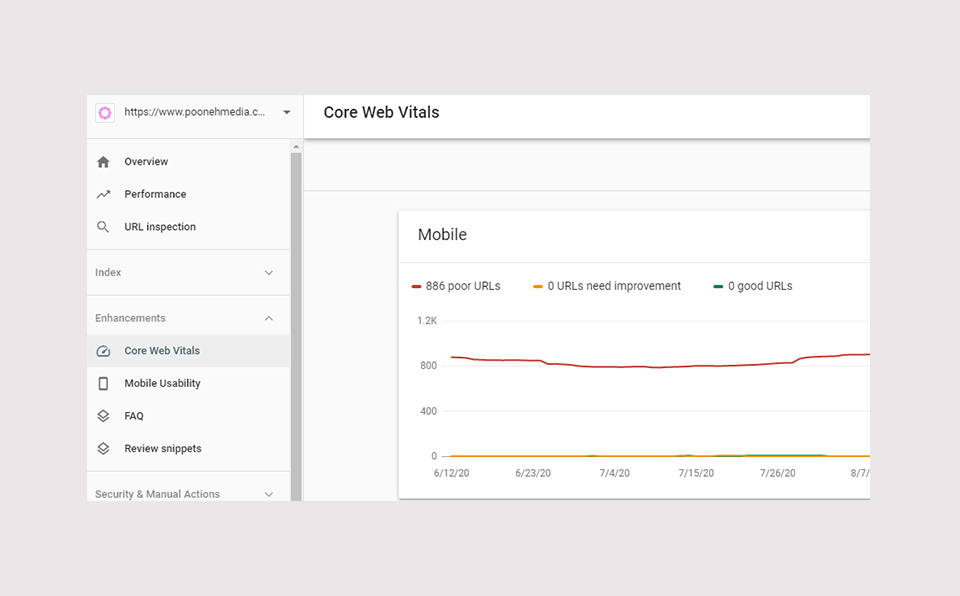Screen dimensions: 960x596
Task: Click the 800 y-axis label
Action: point(429,366)
